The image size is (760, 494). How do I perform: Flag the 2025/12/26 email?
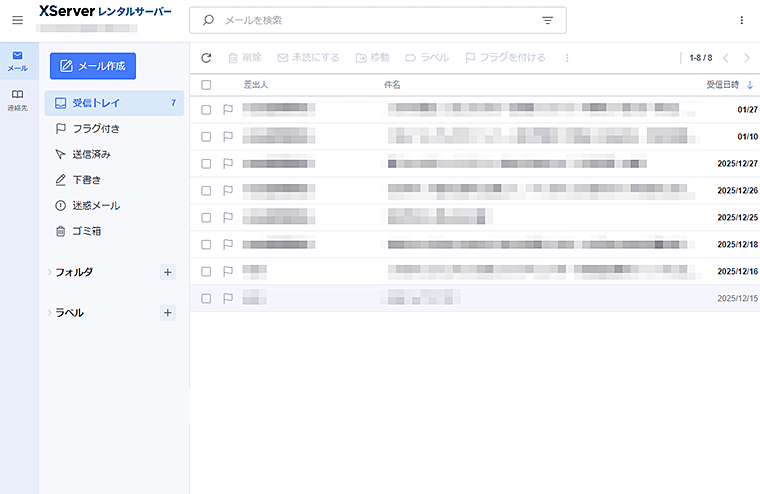(x=228, y=191)
